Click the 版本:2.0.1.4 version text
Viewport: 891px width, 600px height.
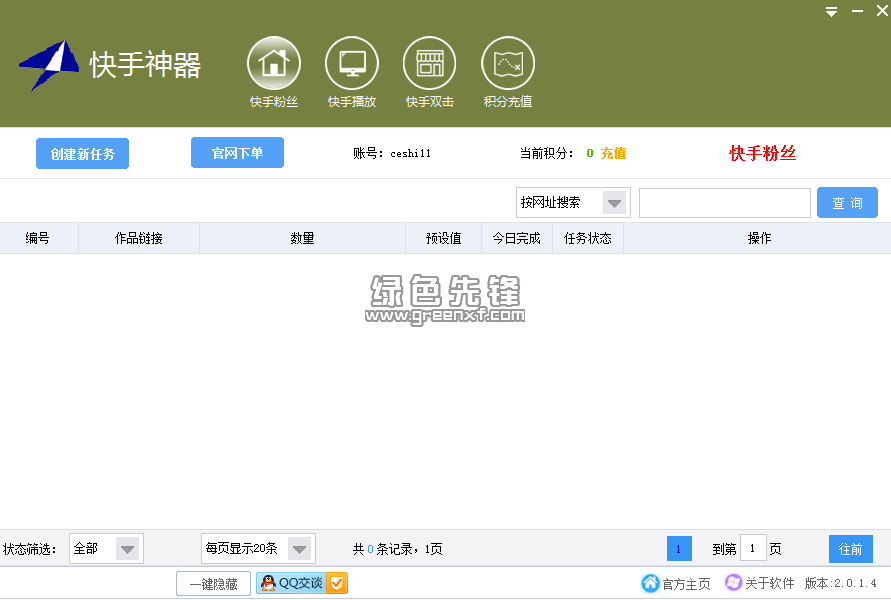pyautogui.click(x=840, y=583)
